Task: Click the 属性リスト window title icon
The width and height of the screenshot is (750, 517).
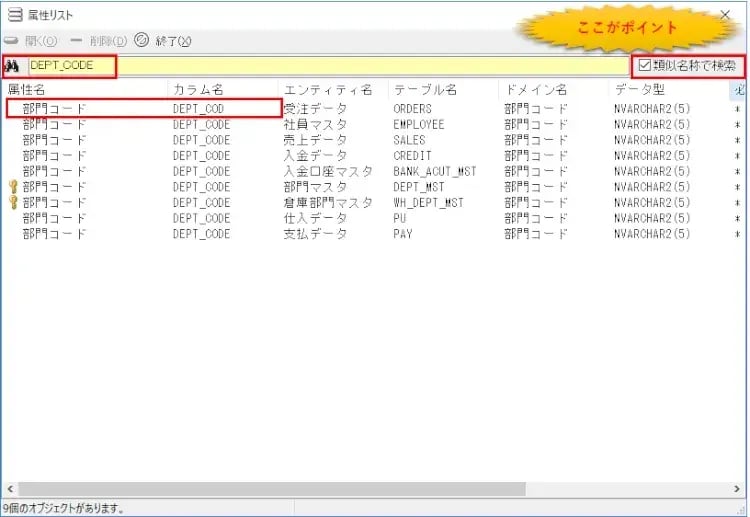Action: click(14, 15)
